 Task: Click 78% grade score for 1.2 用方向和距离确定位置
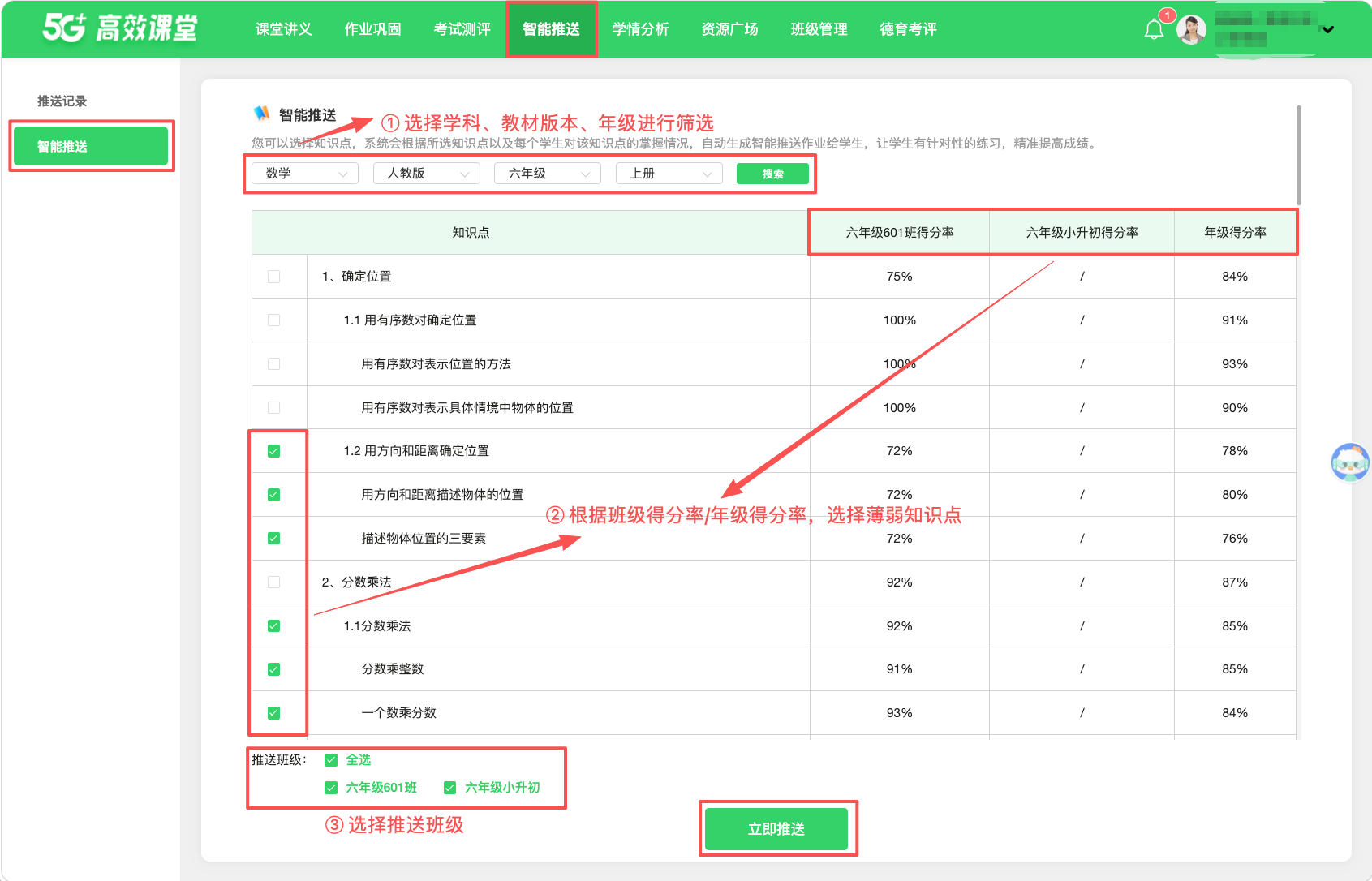click(1235, 451)
